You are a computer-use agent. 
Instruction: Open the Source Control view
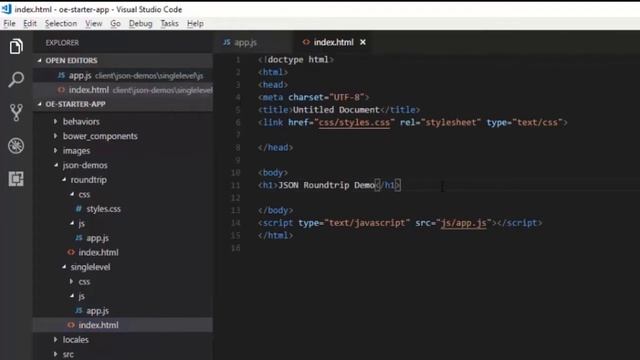(16, 112)
